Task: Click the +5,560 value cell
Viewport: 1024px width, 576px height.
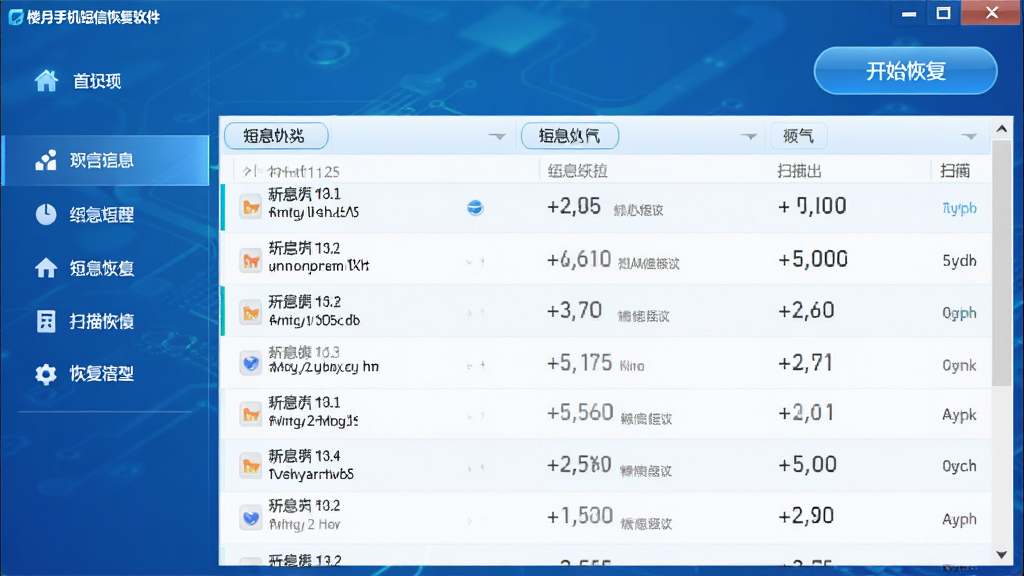Action: click(580, 412)
